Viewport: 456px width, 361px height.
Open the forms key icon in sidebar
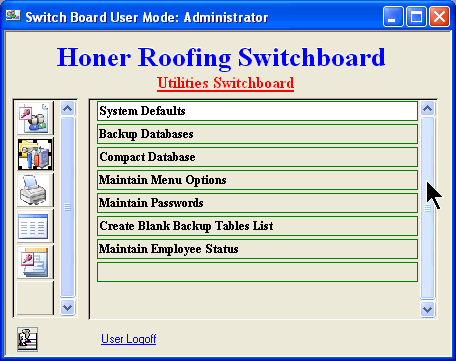pos(35,262)
